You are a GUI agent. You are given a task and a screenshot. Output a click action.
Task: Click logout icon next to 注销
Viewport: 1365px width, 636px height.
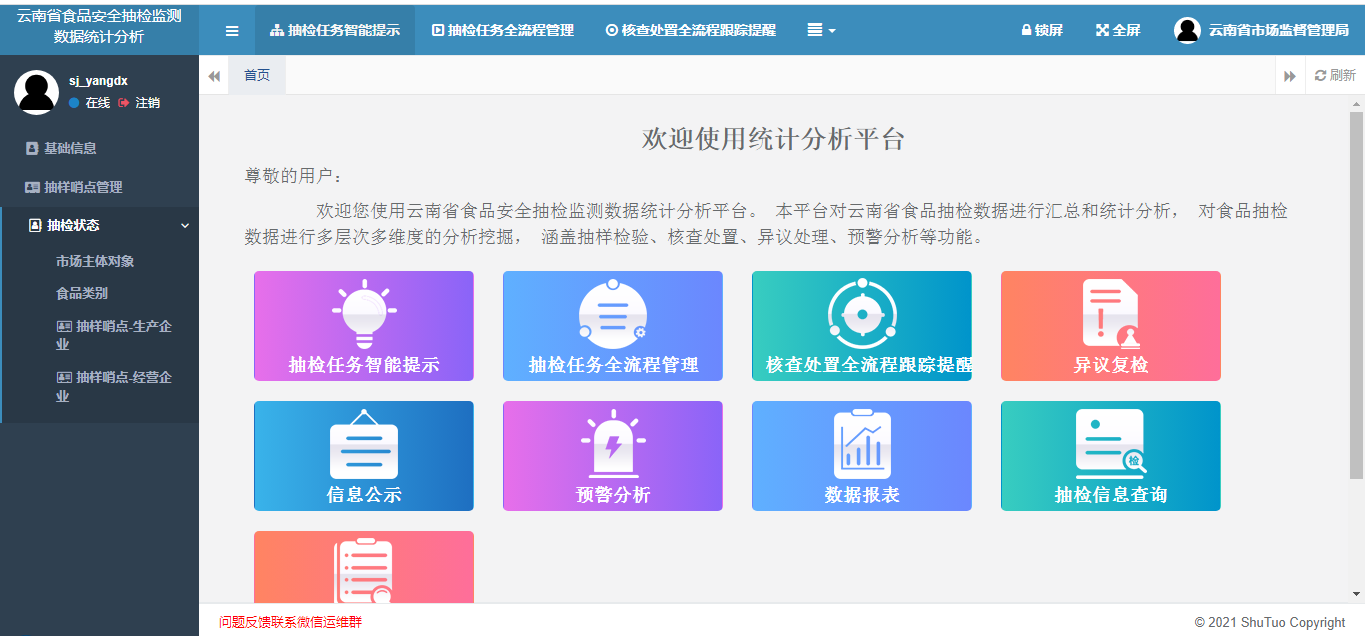pos(124,103)
